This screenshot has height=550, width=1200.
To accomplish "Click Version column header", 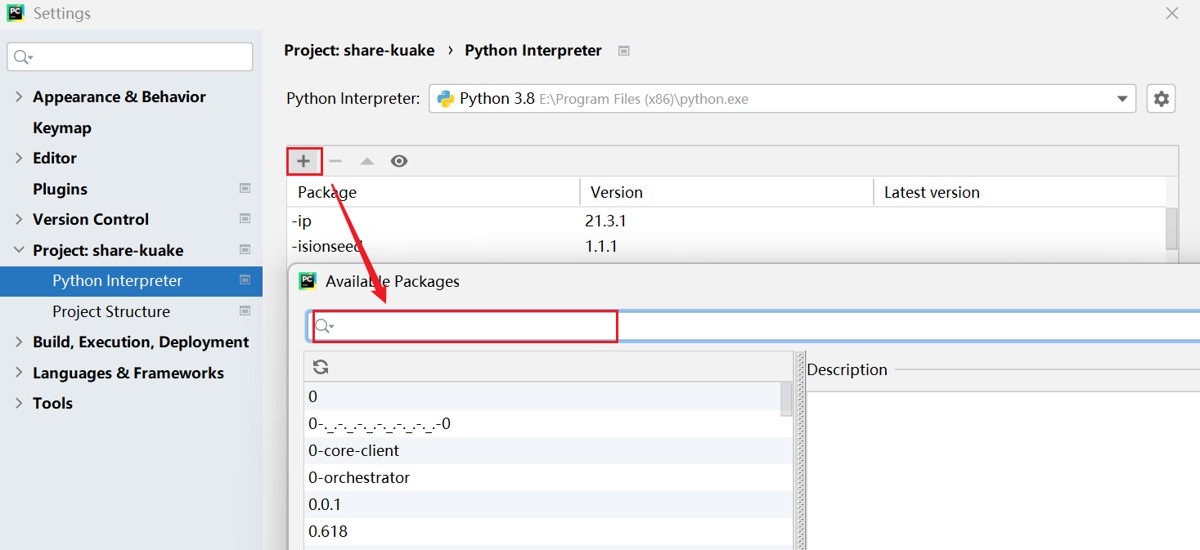I will pyautogui.click(x=726, y=192).
